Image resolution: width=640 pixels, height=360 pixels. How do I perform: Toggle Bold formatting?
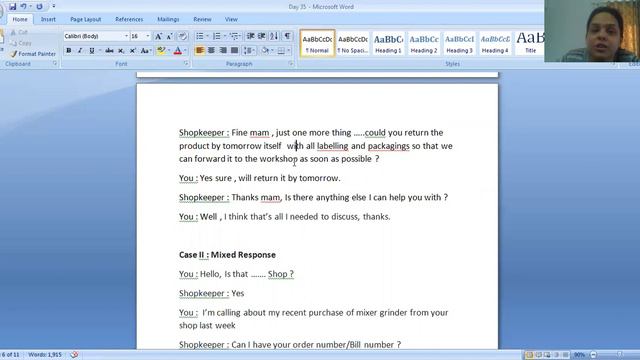[69, 51]
